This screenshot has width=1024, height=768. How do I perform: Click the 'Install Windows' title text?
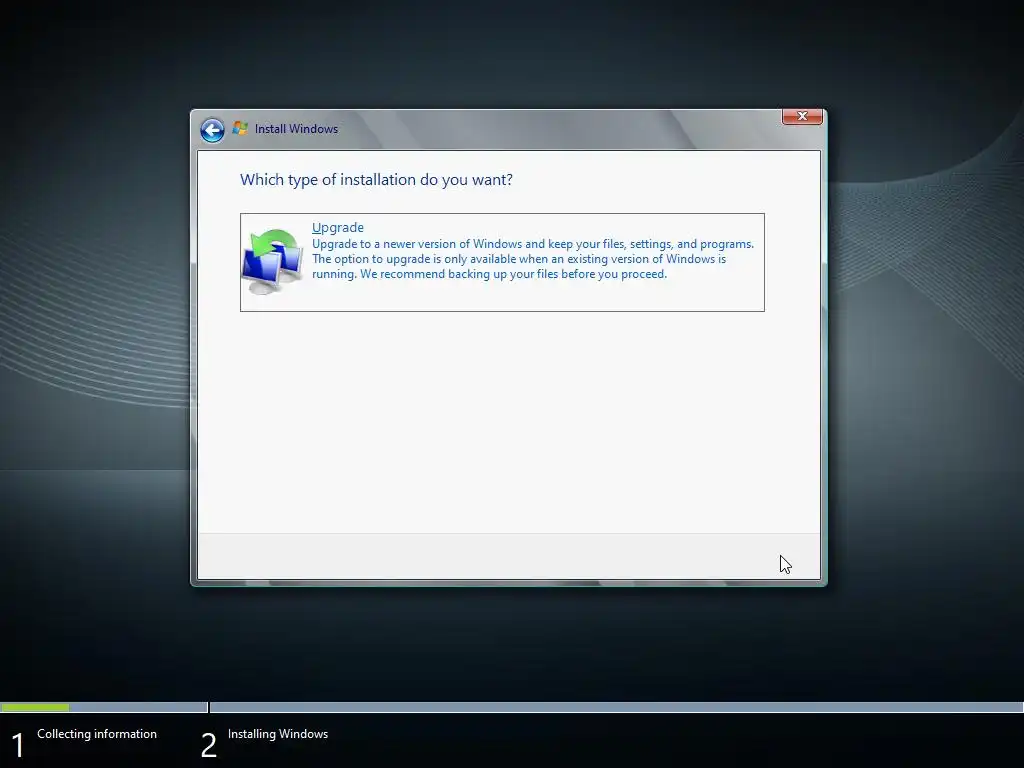[x=296, y=129]
